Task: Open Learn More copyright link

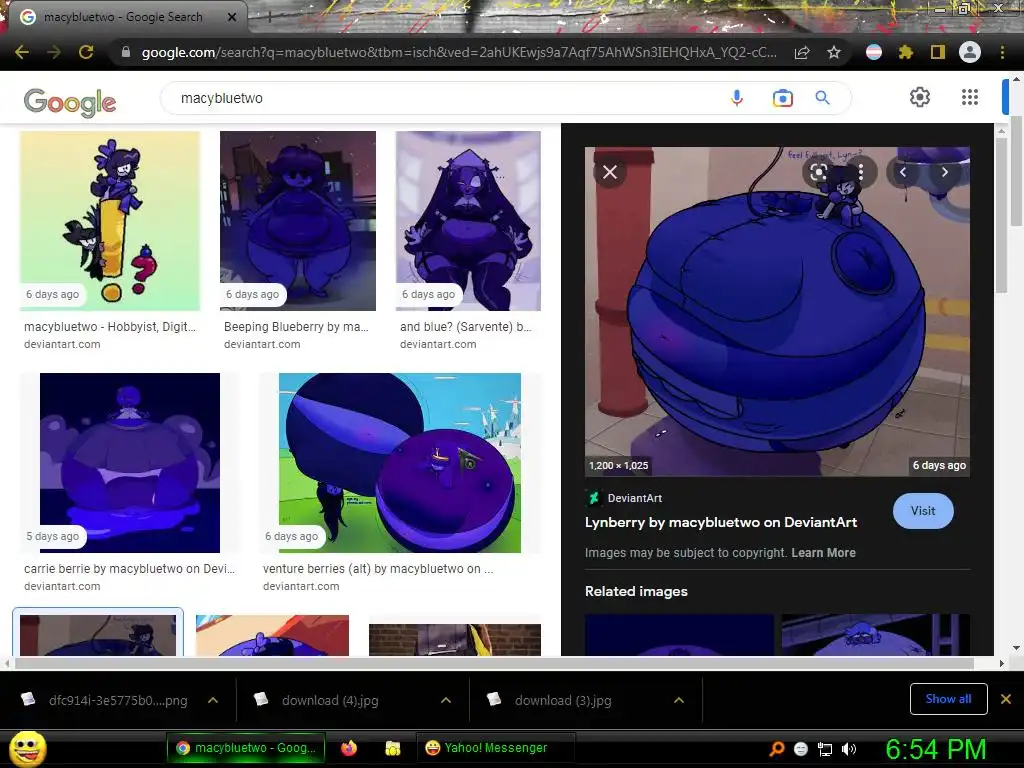Action: [824, 552]
